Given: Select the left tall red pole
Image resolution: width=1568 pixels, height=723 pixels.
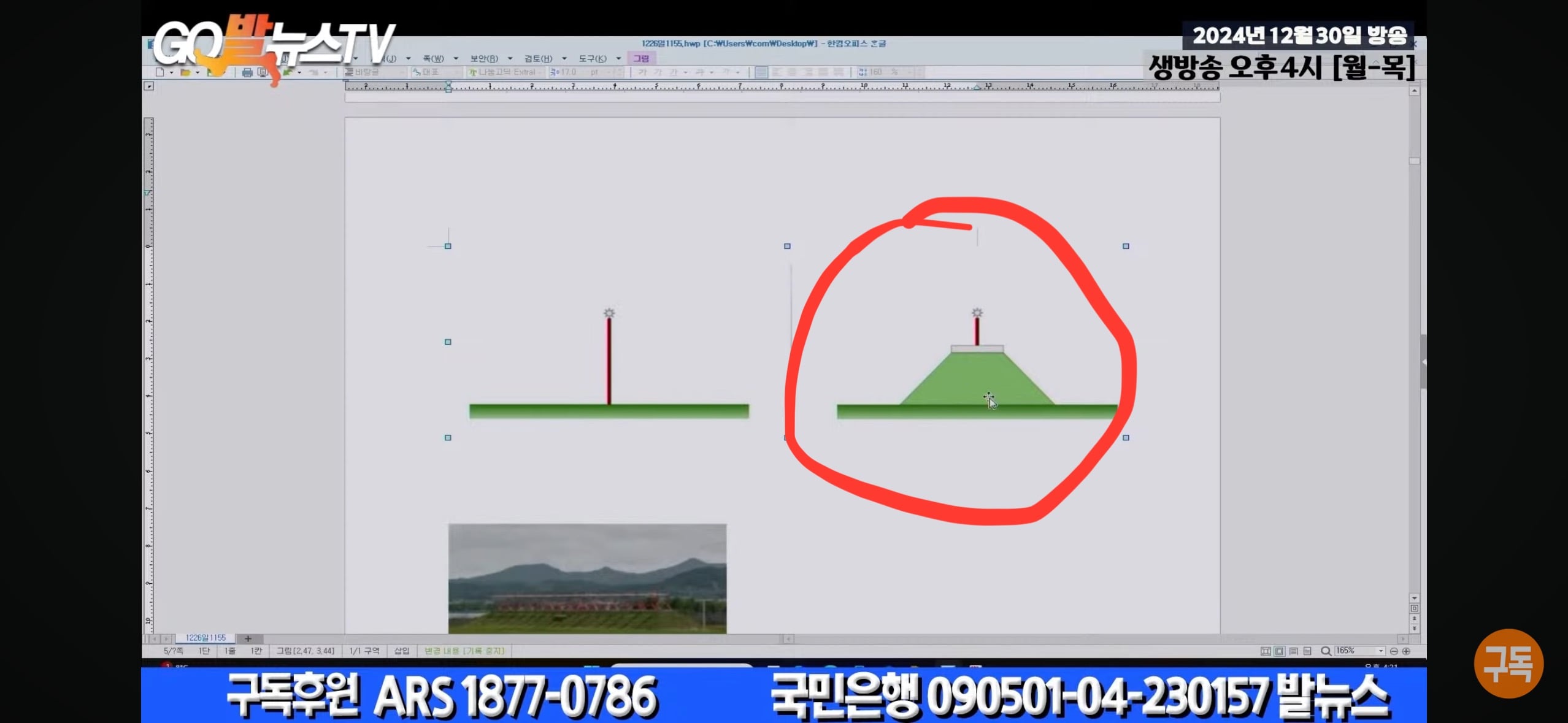Looking at the screenshot, I should tap(609, 361).
